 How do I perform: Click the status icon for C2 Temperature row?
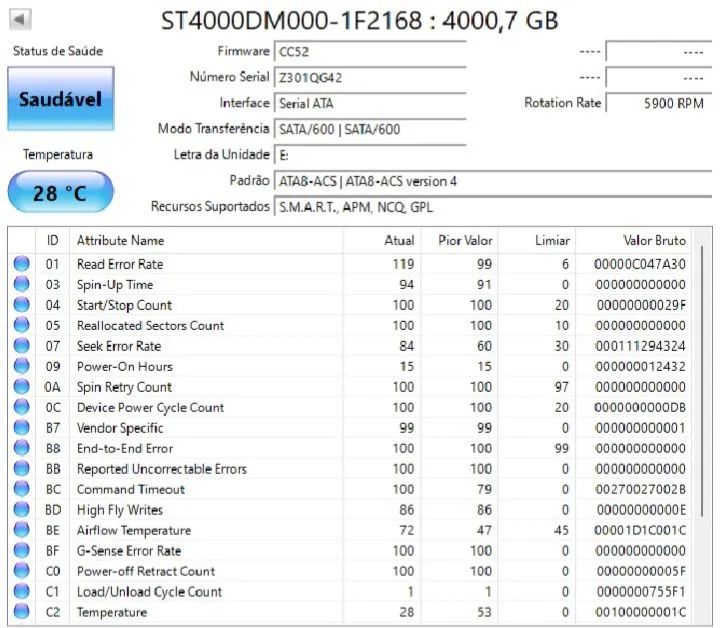point(22,612)
